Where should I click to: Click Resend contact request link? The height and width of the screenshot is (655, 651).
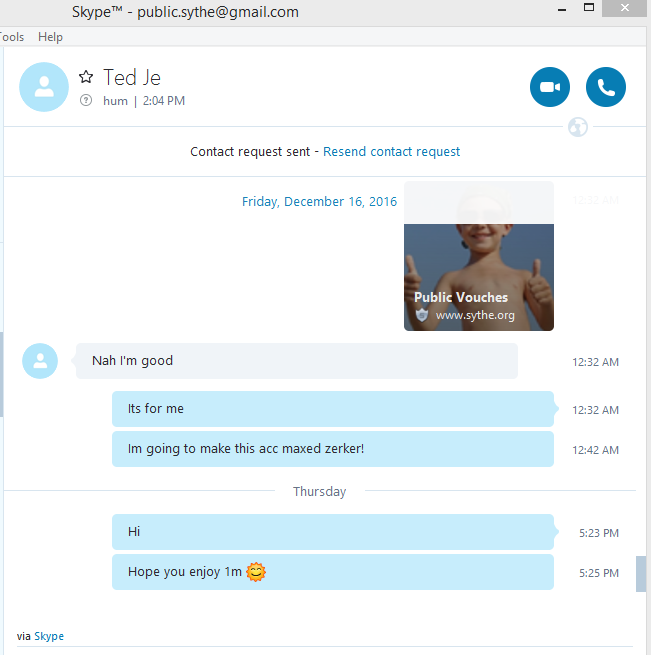(391, 152)
